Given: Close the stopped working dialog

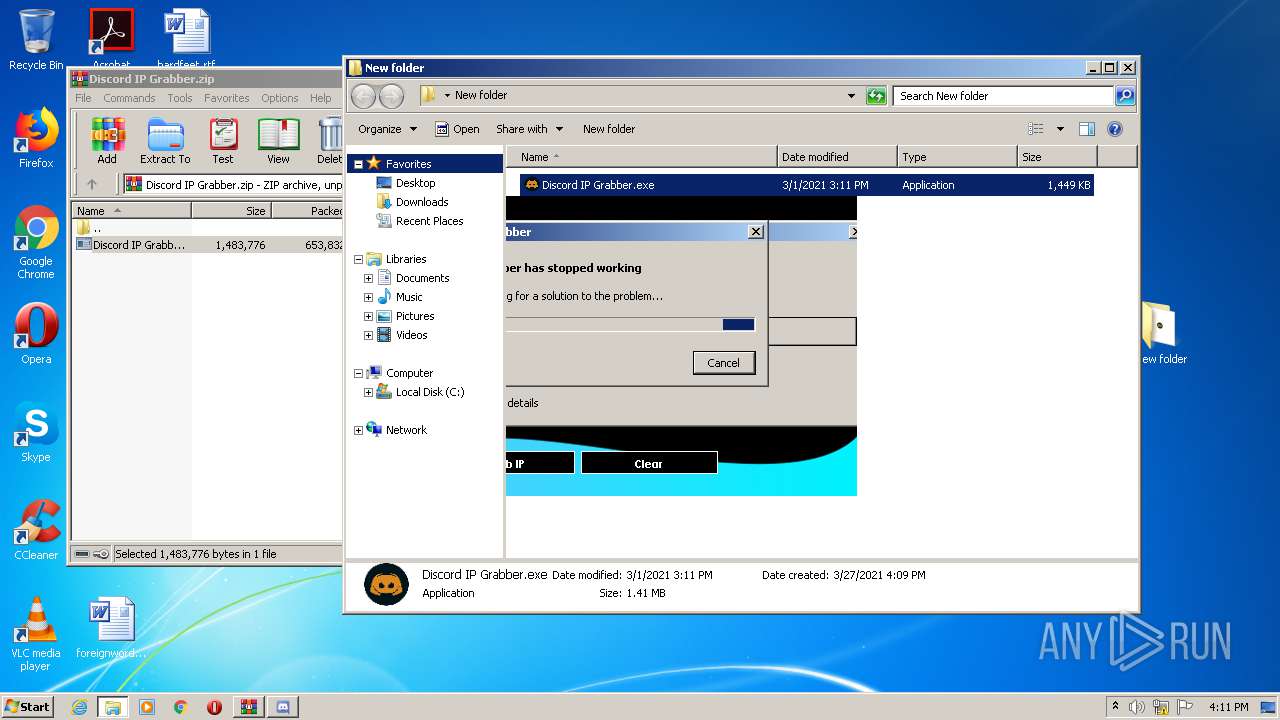Looking at the screenshot, I should click(x=756, y=232).
